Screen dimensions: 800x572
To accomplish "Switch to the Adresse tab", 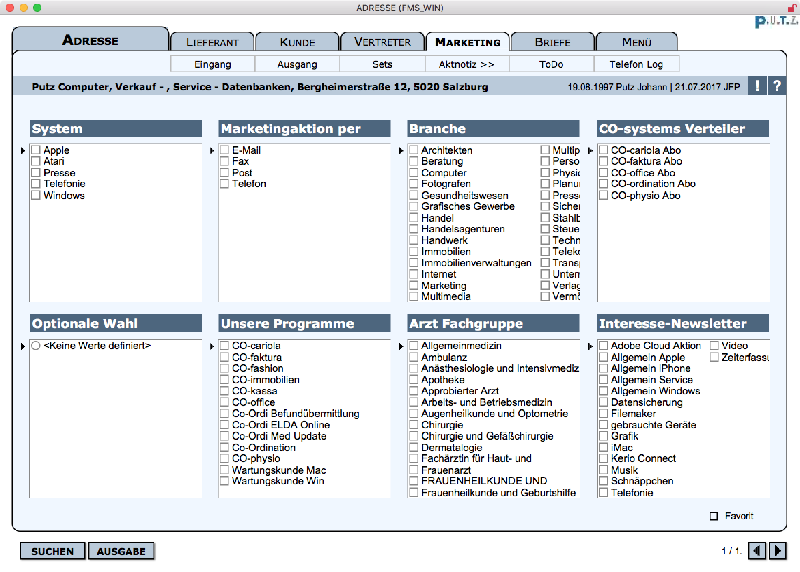I will [x=90, y=40].
